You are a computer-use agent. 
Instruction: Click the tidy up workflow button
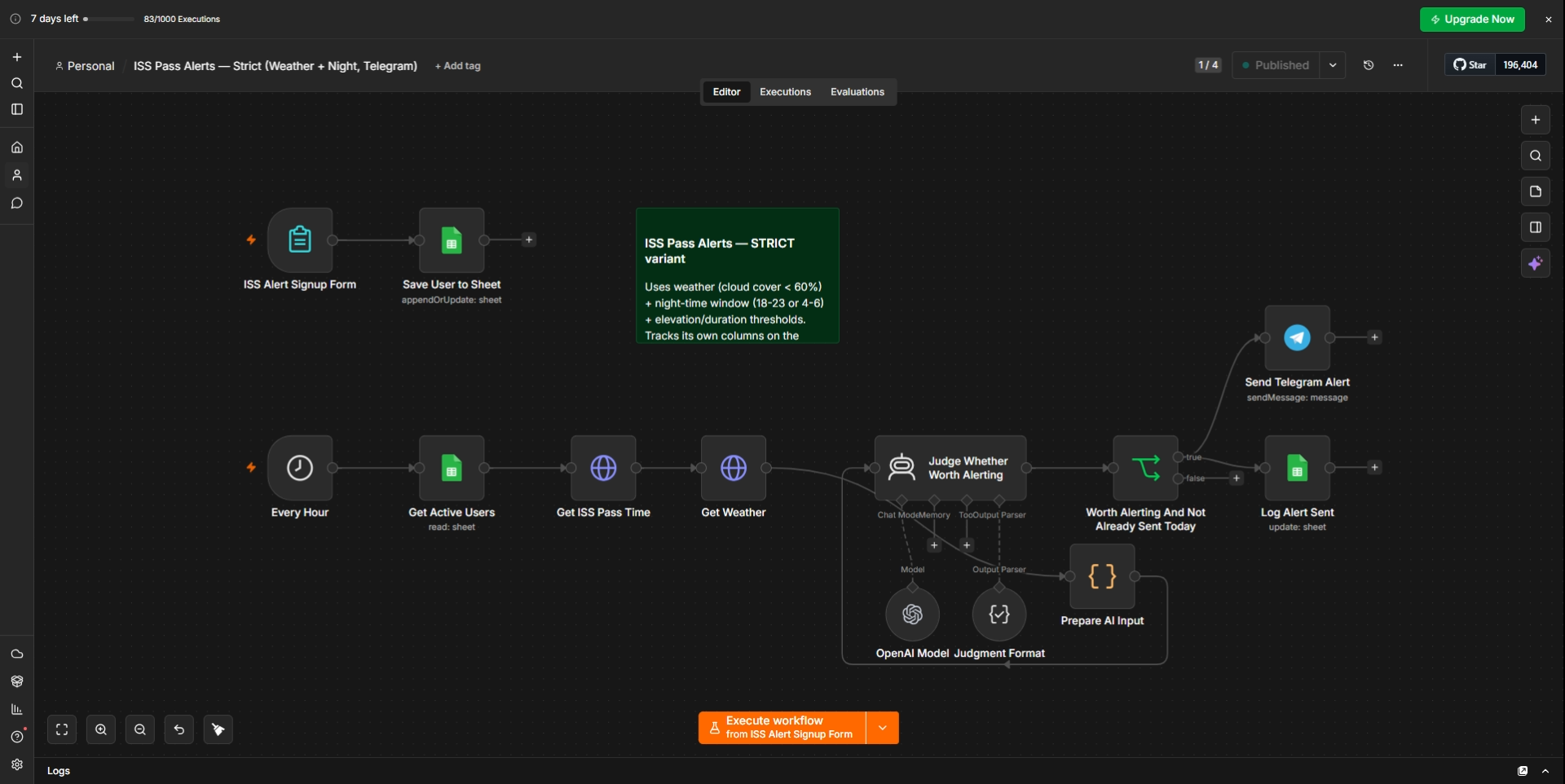(218, 729)
